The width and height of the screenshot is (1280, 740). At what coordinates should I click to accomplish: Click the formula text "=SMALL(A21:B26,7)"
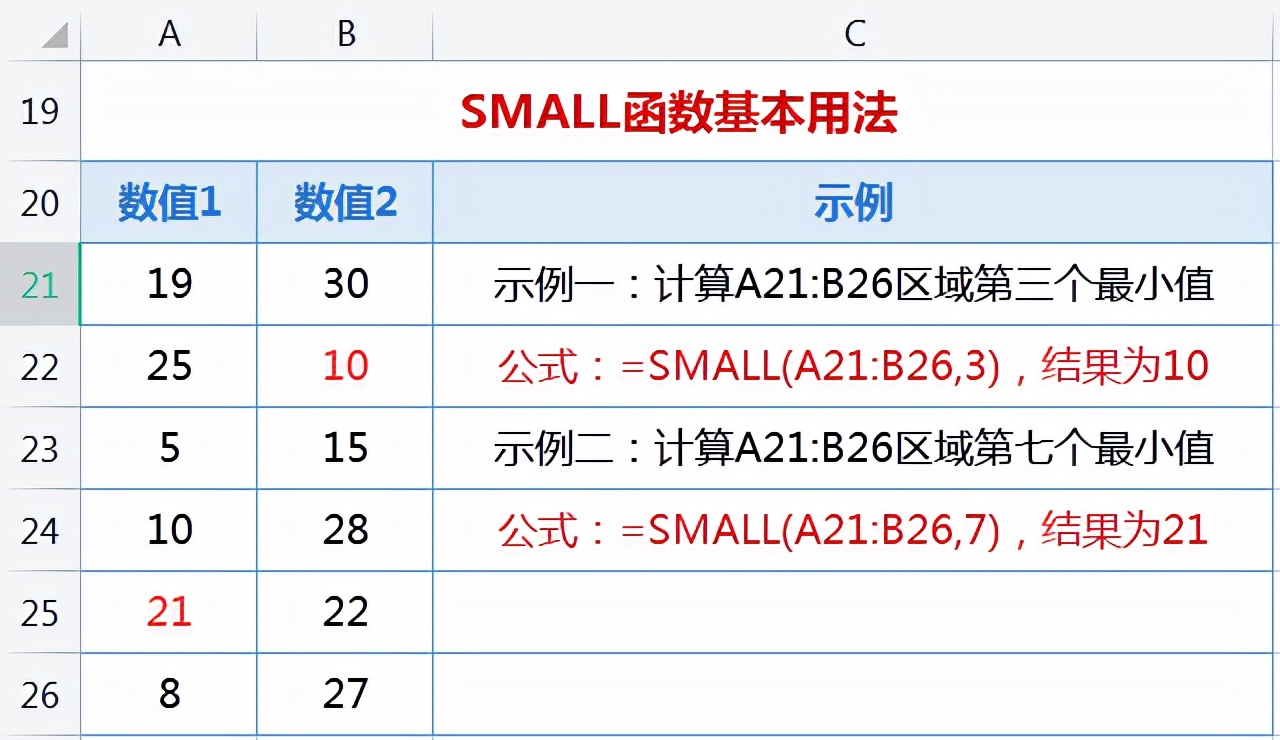(x=811, y=531)
